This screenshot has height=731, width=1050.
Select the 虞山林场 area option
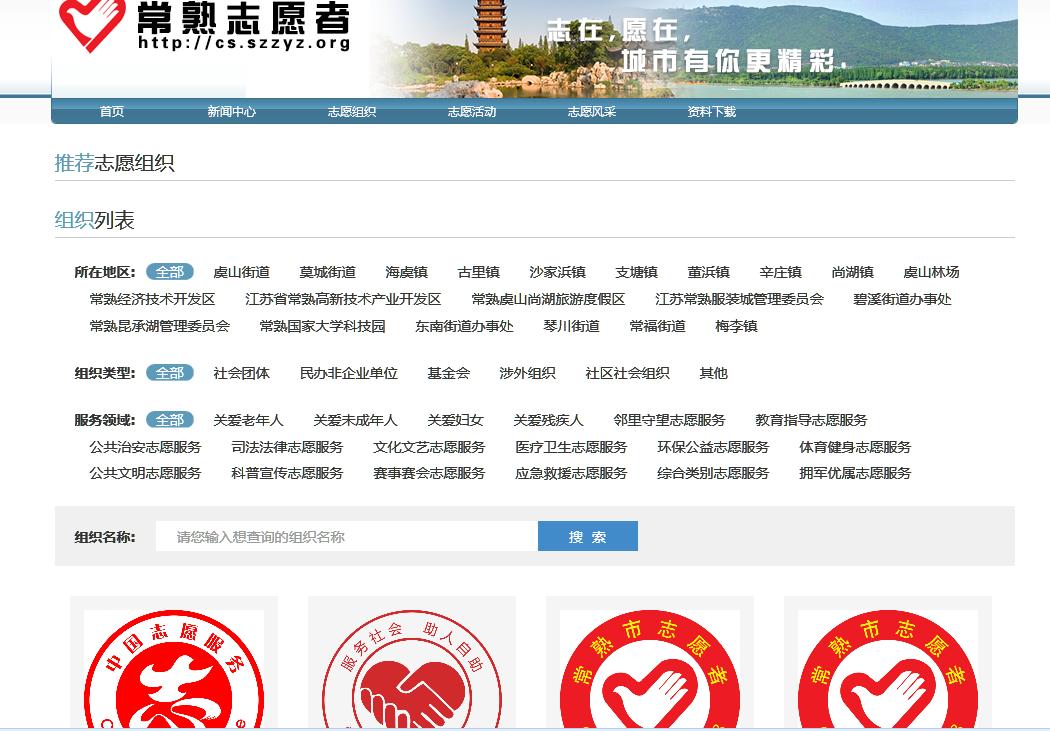coord(931,272)
